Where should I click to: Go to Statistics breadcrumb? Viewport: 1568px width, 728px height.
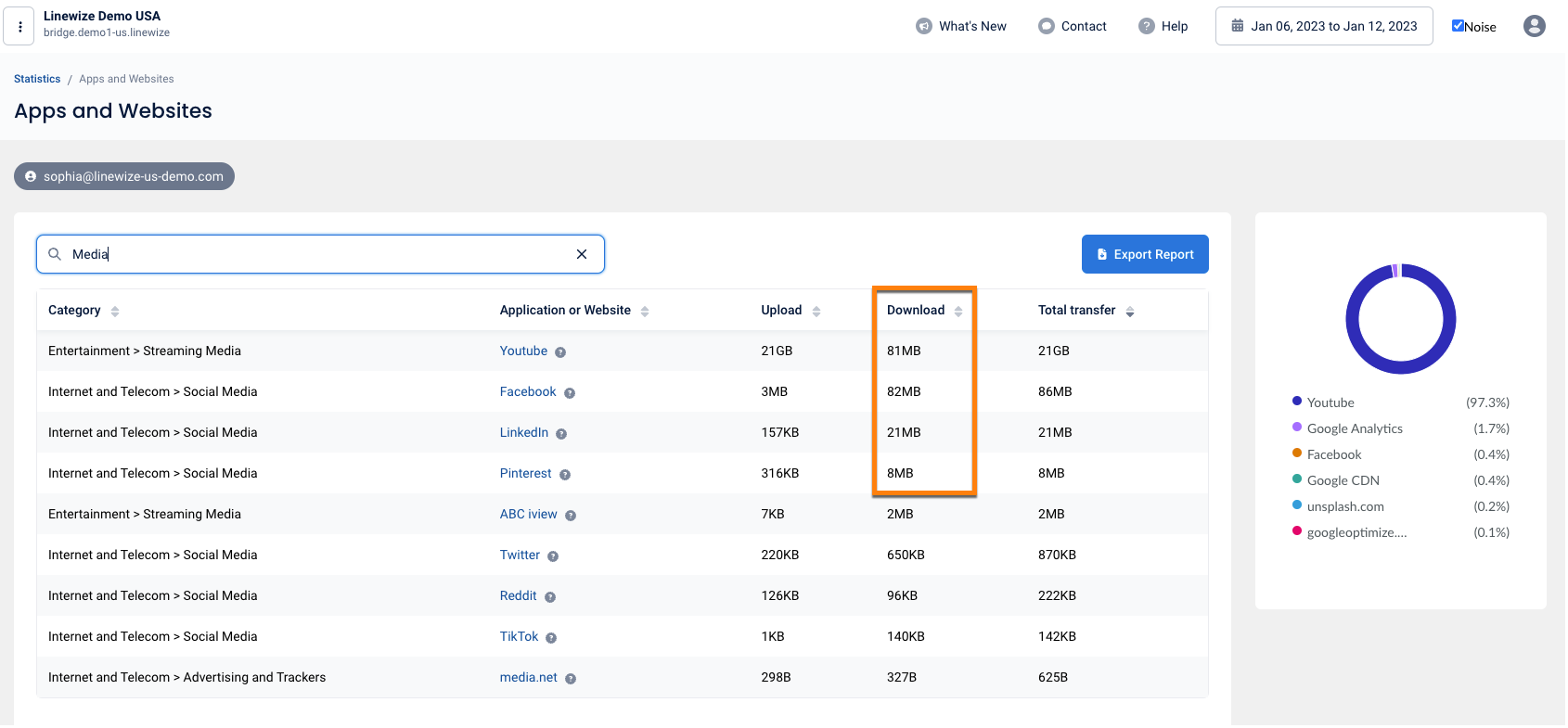(37, 79)
